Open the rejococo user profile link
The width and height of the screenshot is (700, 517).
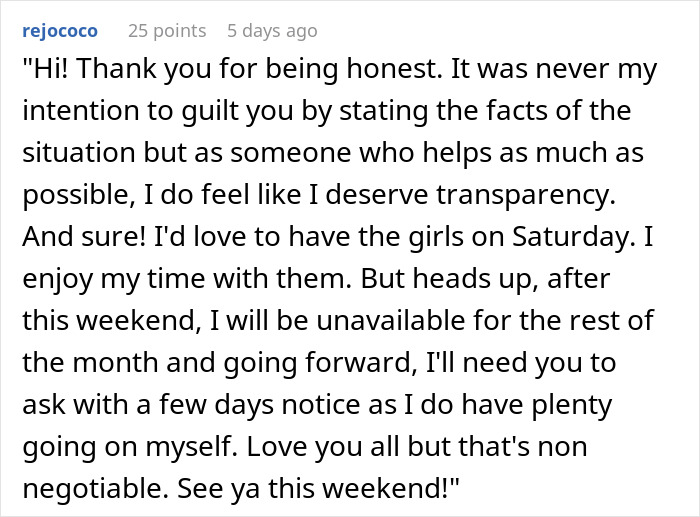pos(60,31)
